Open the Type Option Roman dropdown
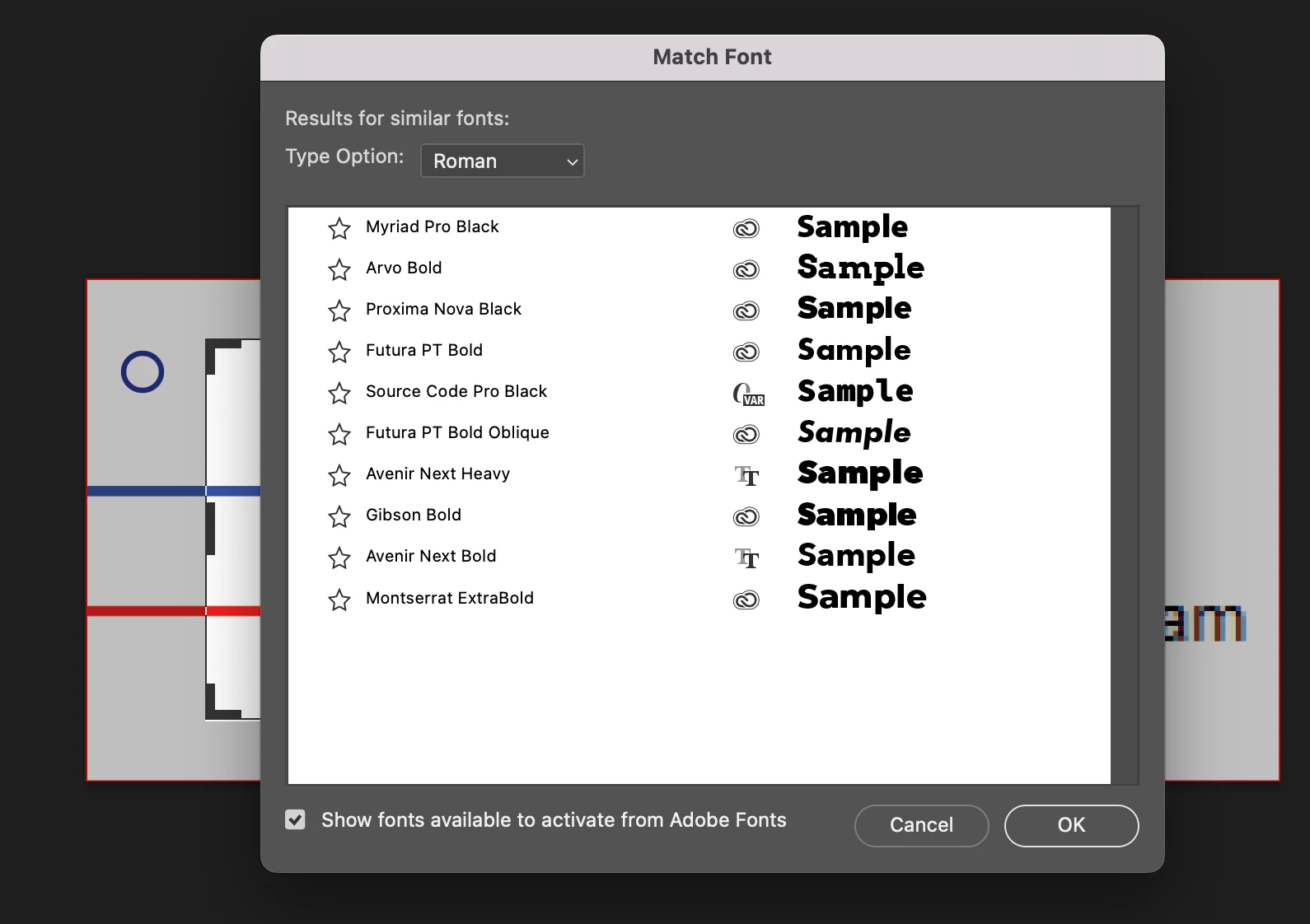Viewport: 1310px width, 924px height. click(x=503, y=161)
